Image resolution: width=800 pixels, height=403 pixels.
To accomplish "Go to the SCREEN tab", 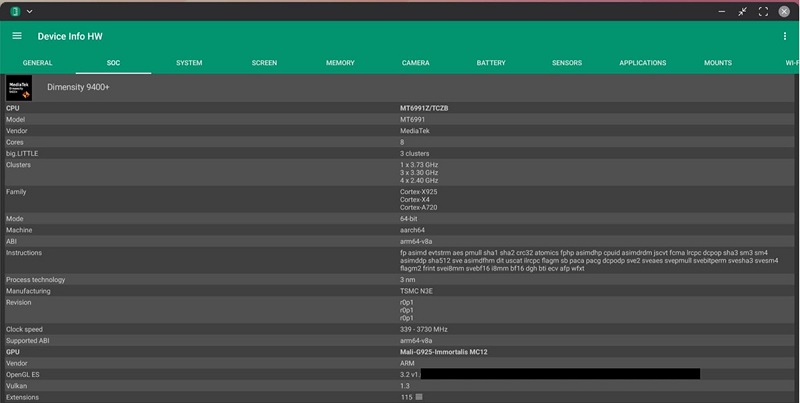I will pyautogui.click(x=264, y=63).
